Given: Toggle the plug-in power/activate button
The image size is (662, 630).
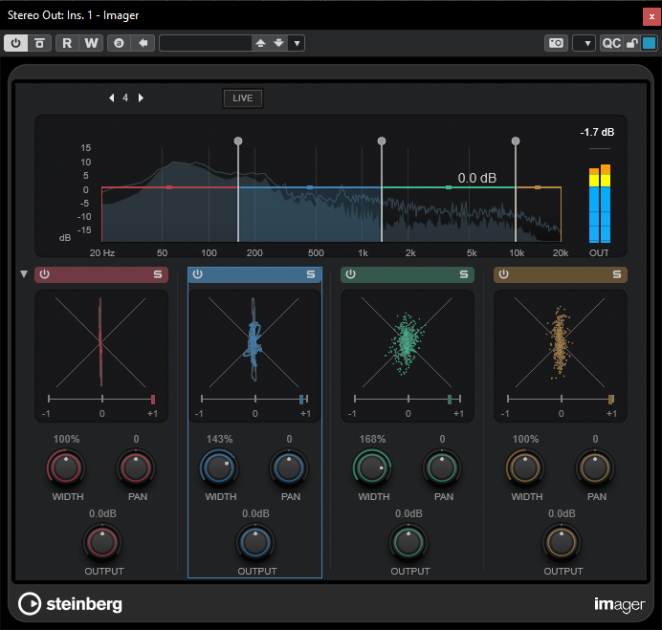Looking at the screenshot, I should [16, 43].
